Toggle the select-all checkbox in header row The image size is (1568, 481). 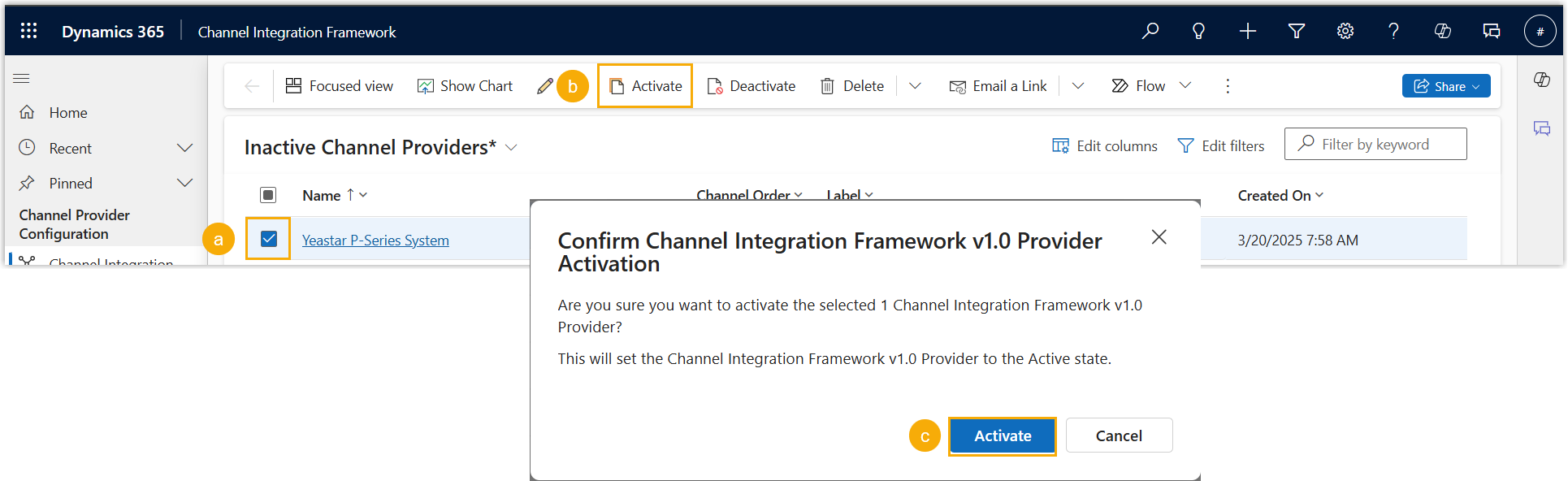[x=268, y=195]
